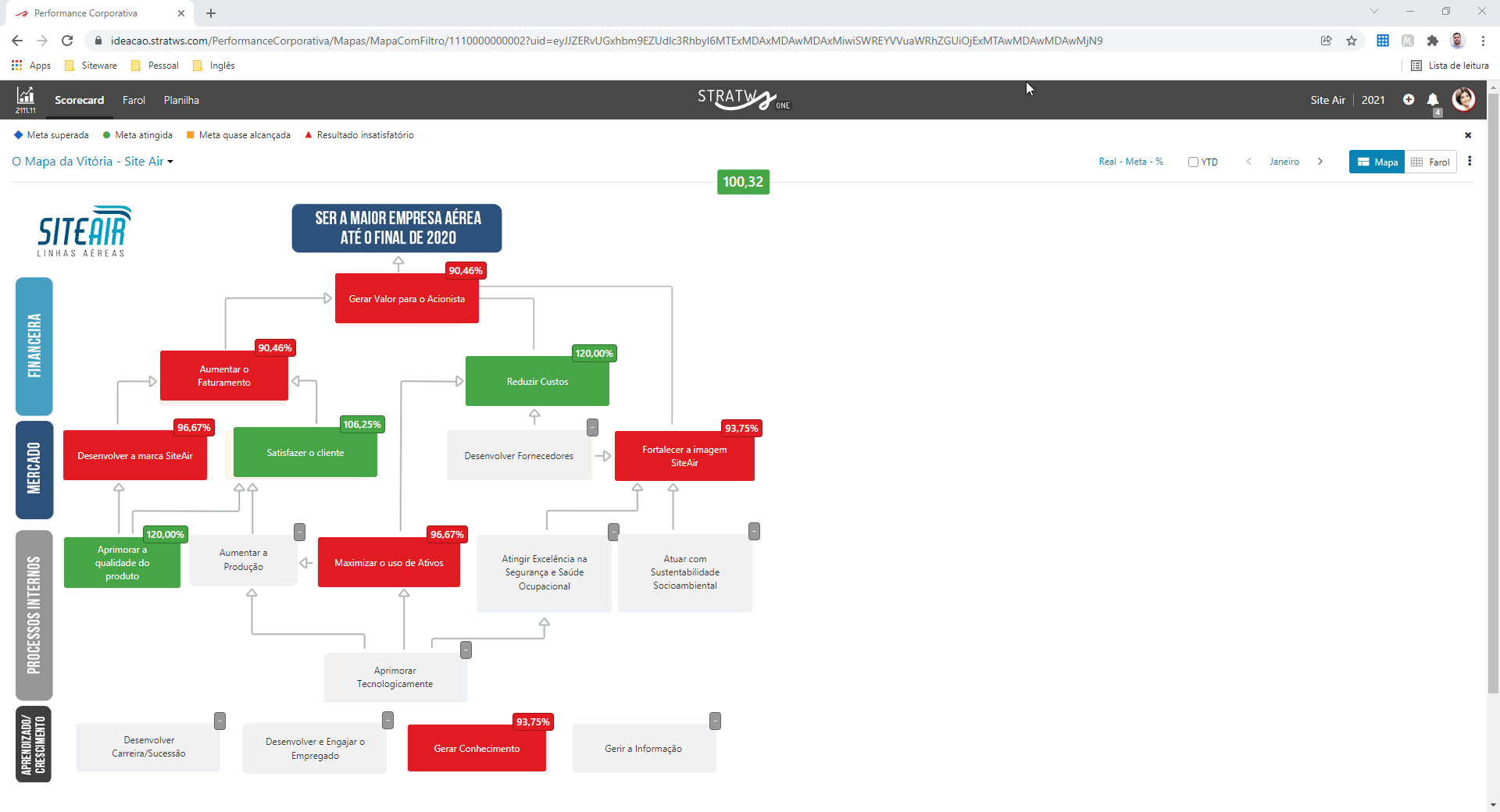Switch to Mapa view
This screenshot has width=1500, height=812.
pyautogui.click(x=1377, y=162)
